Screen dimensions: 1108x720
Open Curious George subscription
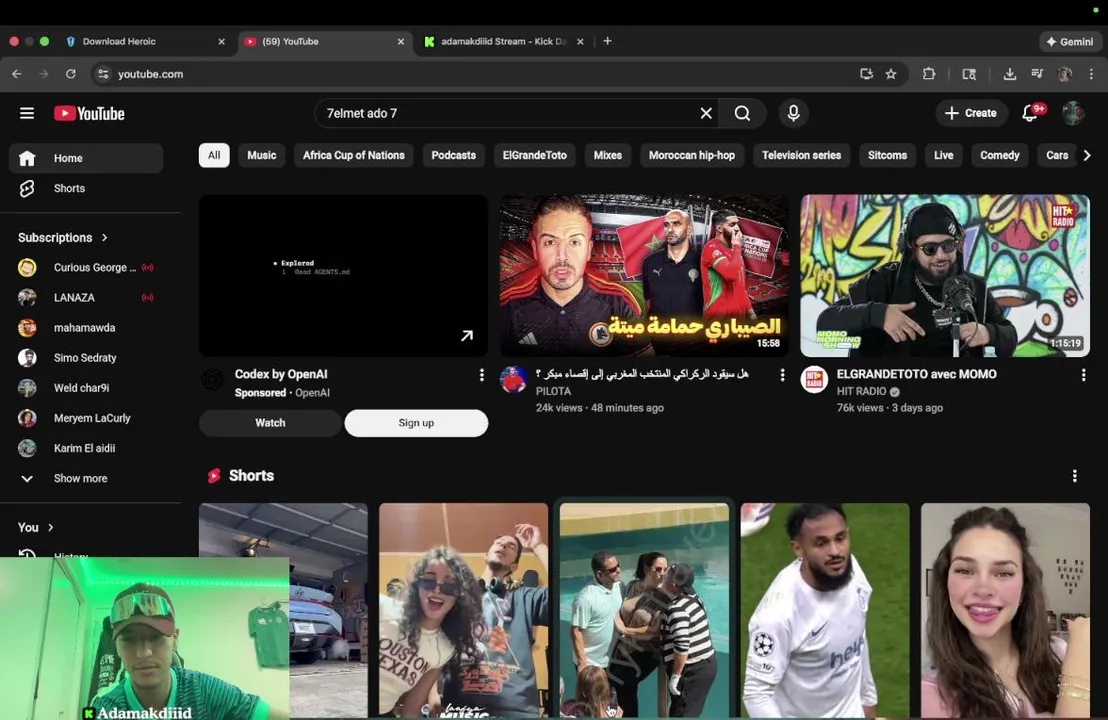pos(86,268)
